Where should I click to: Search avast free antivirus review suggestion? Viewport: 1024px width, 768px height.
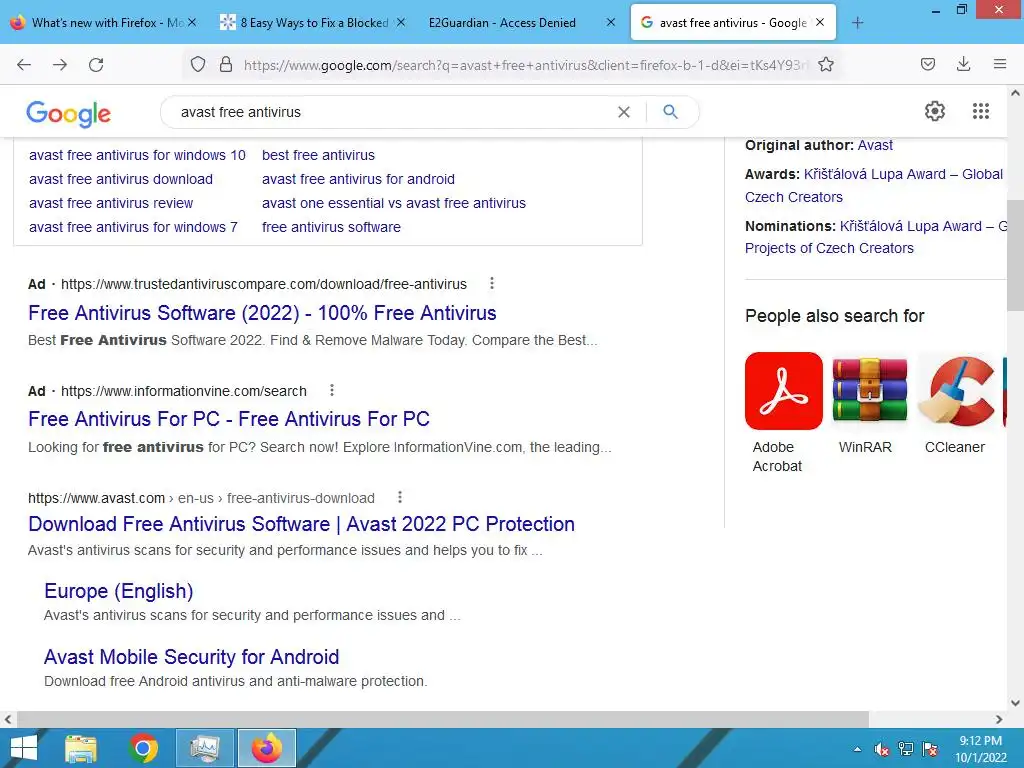pos(111,203)
